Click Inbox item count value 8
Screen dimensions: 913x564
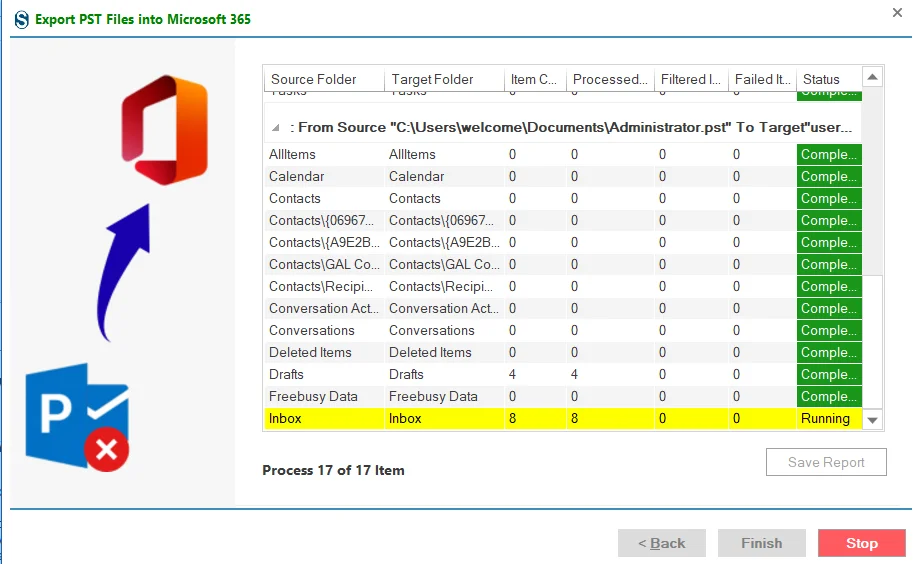512,418
